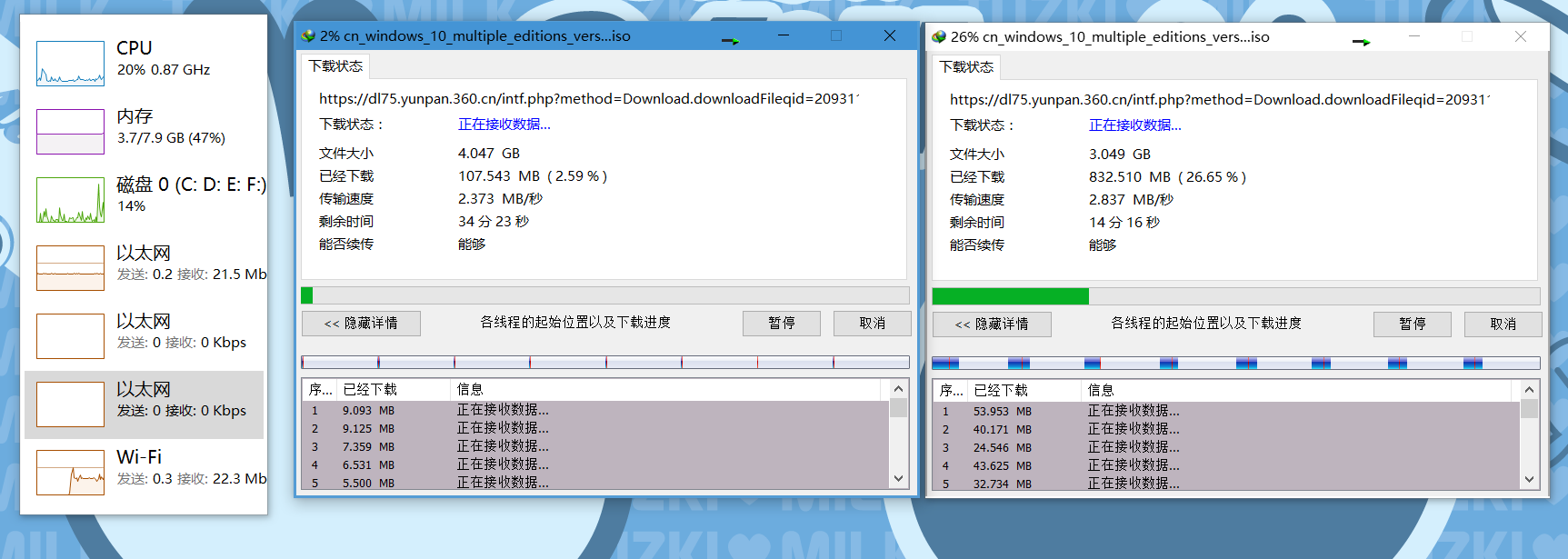Click transfer speed 2.837 MB/秒
Screen dimensions: 1568x559
pos(1131,200)
